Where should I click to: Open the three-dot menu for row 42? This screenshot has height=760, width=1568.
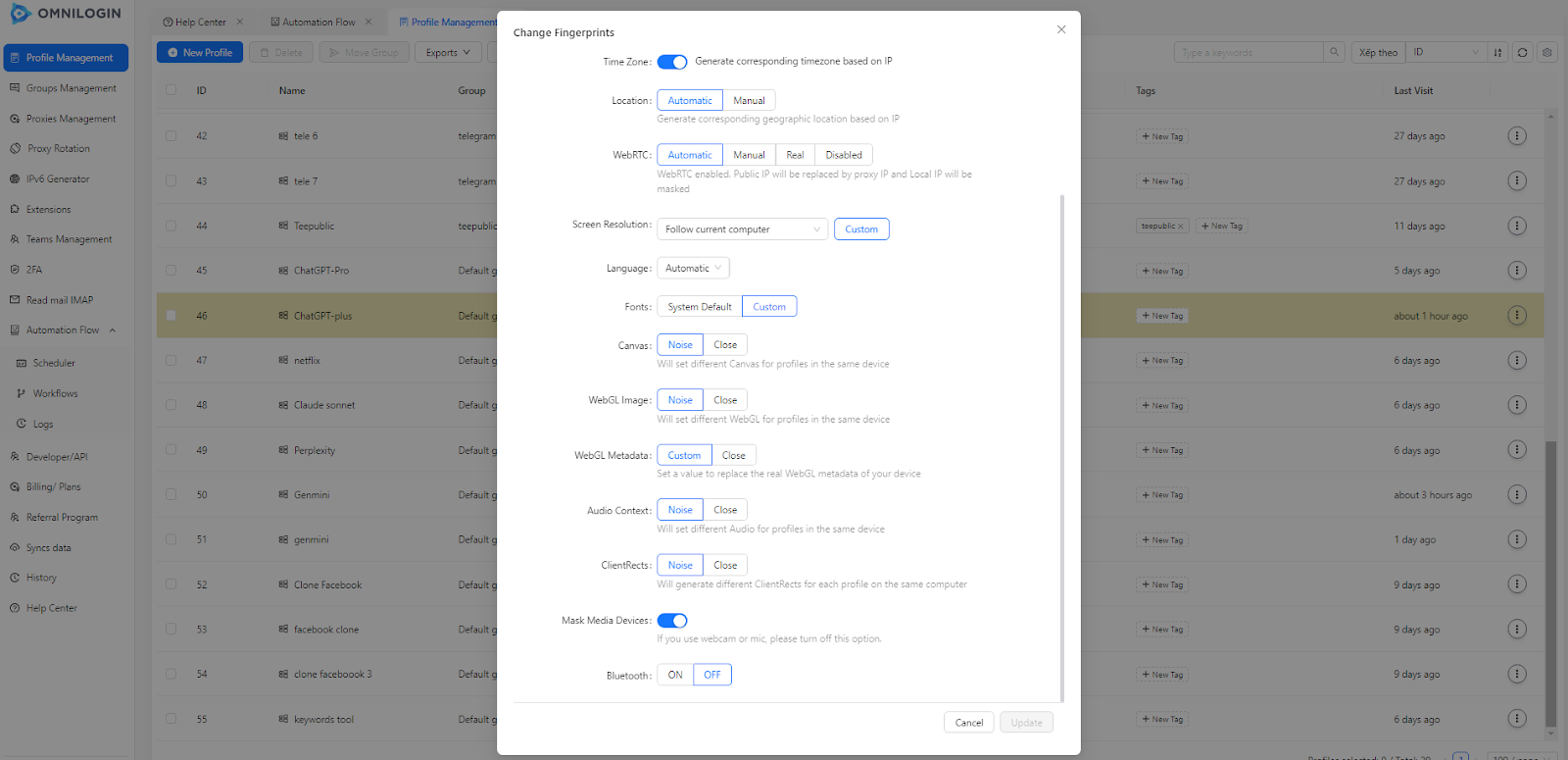pos(1517,136)
